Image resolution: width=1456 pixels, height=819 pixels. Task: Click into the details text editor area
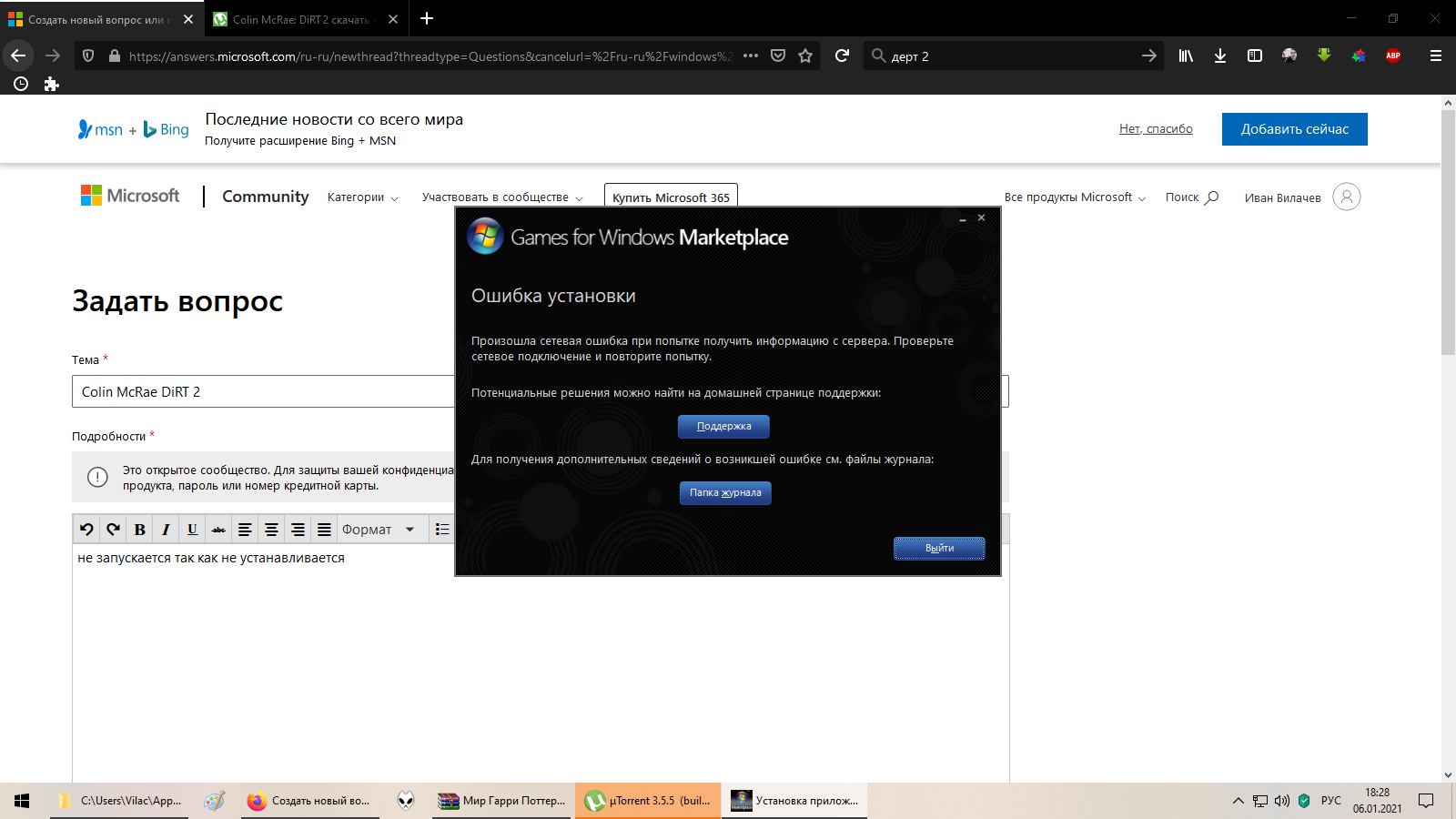click(541, 664)
